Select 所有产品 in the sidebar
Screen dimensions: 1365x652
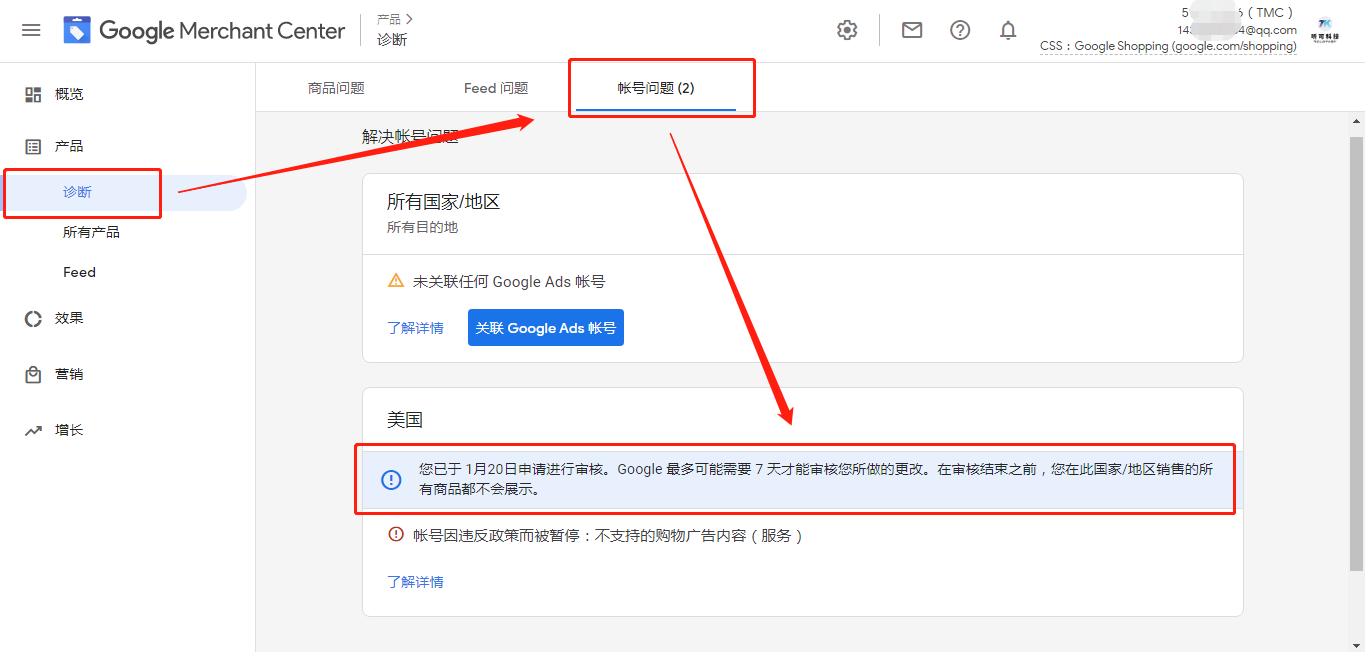(91, 232)
